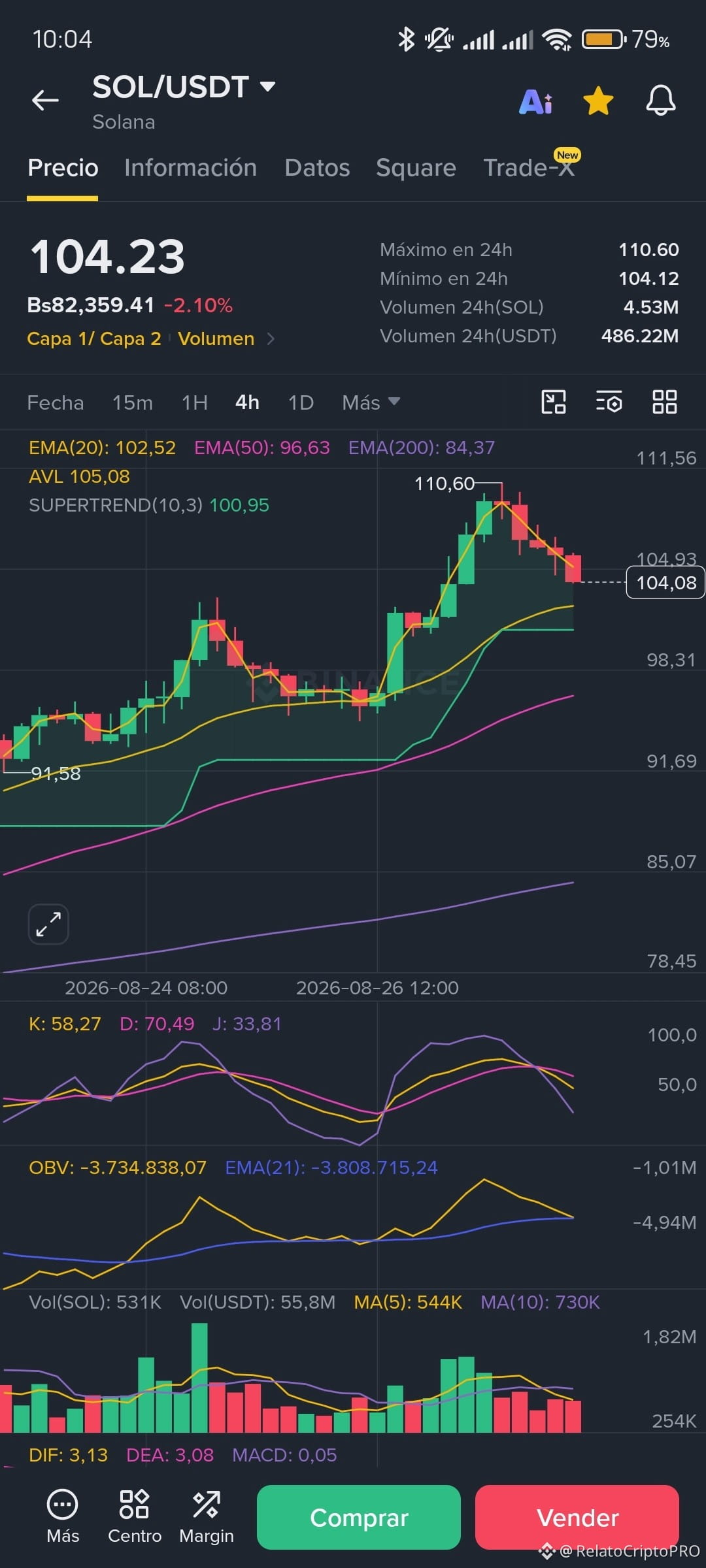The width and height of the screenshot is (706, 1568).
Task: Expand the SOL/USDT pair dropdown arrow
Action: [x=267, y=86]
